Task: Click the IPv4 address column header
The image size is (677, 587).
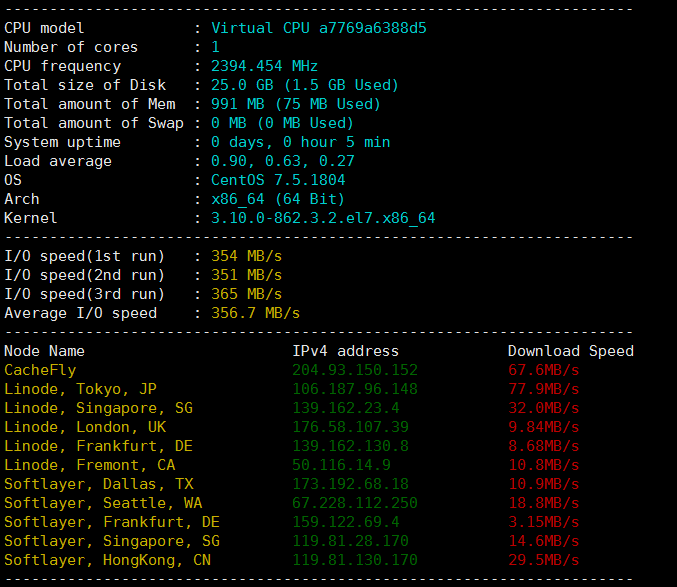Action: coord(345,351)
